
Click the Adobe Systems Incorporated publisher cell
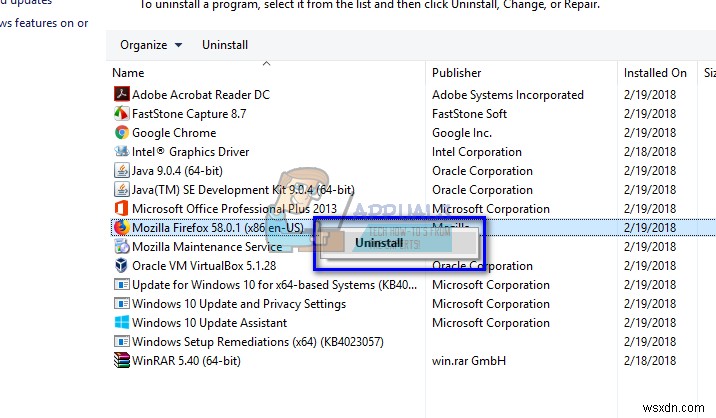click(x=508, y=95)
